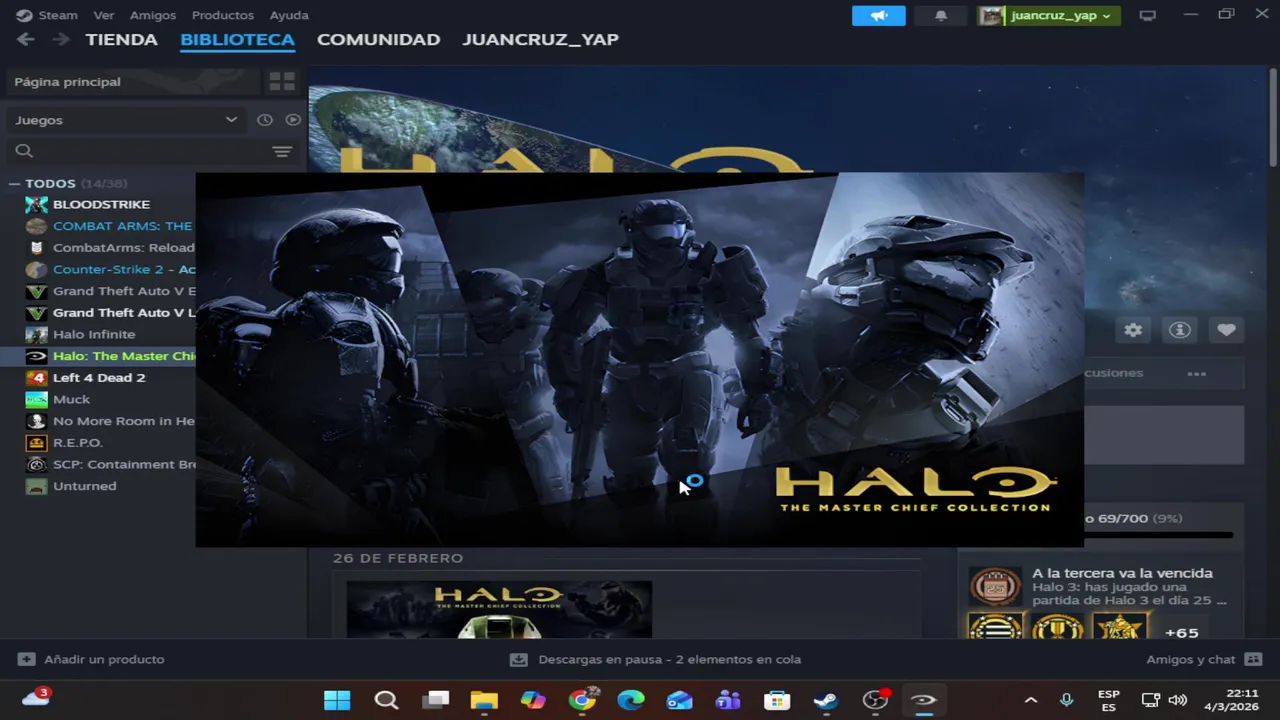The height and width of the screenshot is (720, 1280).
Task: Open the notifications bell
Action: pyautogui.click(x=940, y=16)
